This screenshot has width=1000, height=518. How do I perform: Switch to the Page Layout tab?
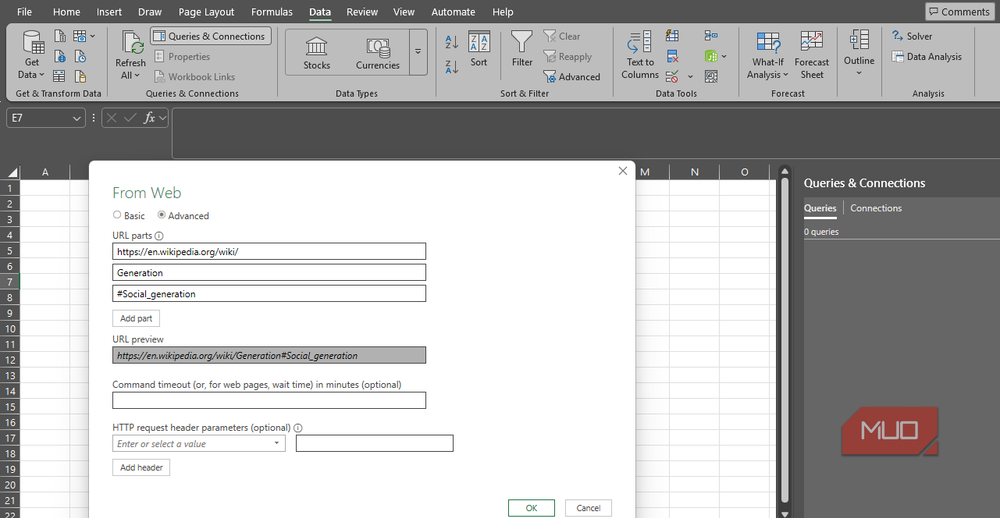(x=206, y=11)
